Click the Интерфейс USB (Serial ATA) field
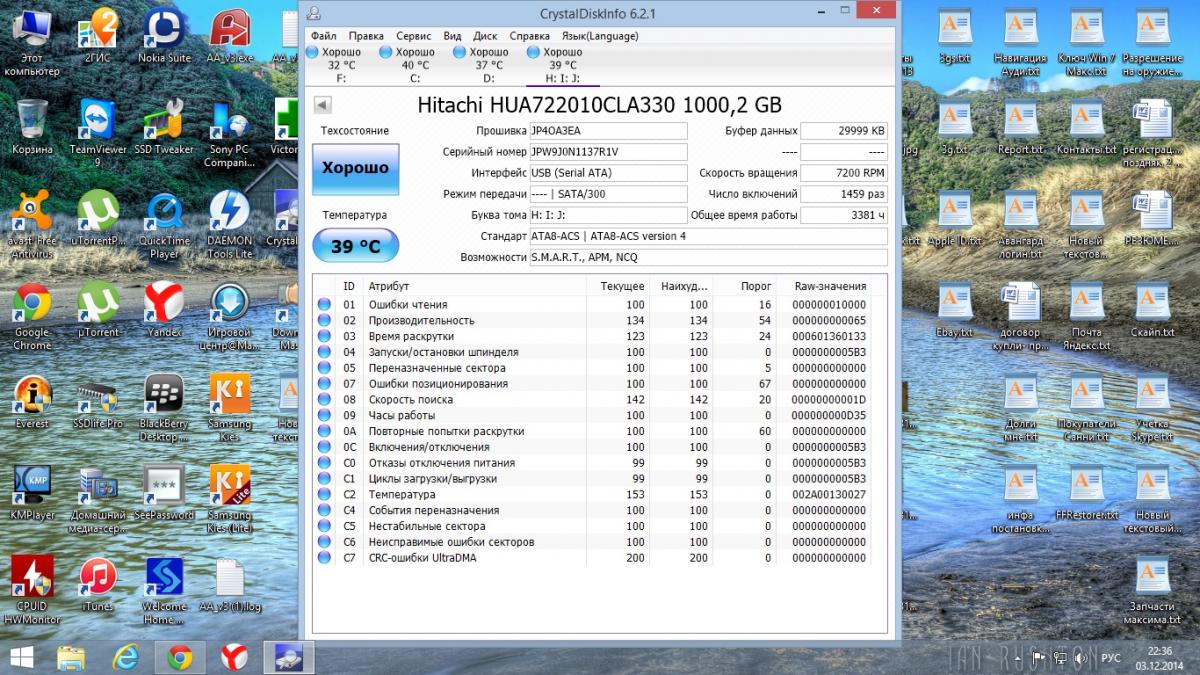This screenshot has width=1200, height=675. (608, 173)
